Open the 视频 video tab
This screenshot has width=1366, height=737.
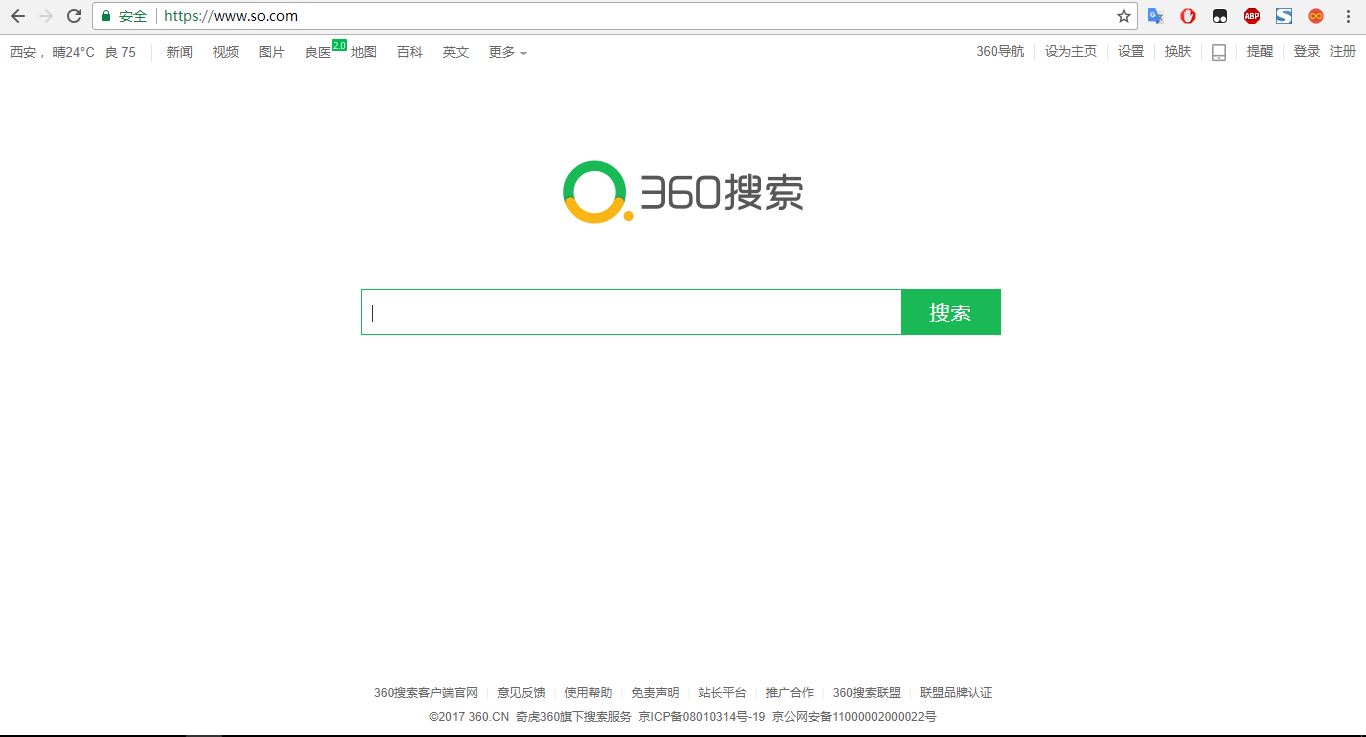tap(226, 52)
